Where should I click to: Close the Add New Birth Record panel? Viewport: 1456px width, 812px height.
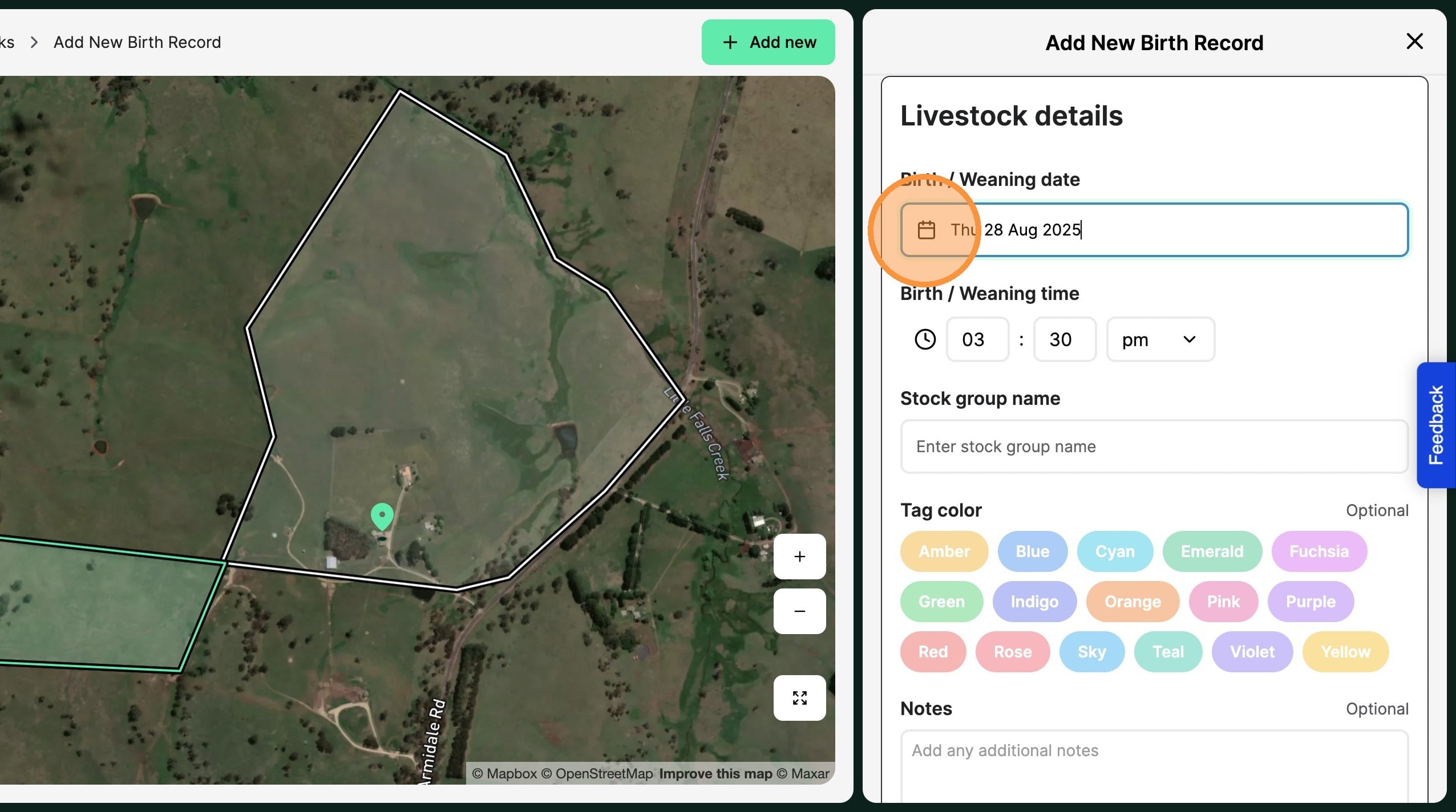pyautogui.click(x=1414, y=42)
